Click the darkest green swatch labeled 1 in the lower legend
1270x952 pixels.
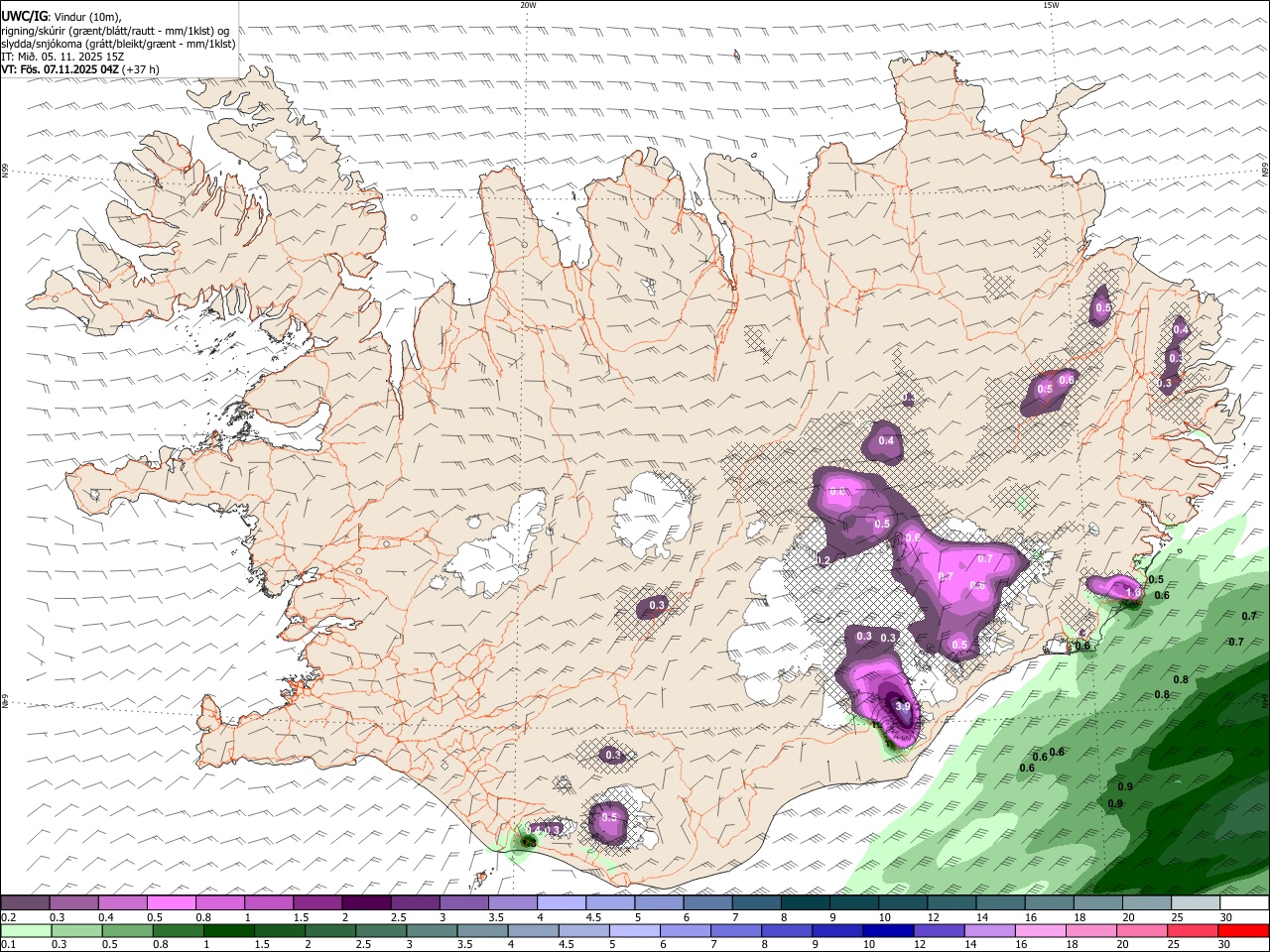tap(229, 930)
